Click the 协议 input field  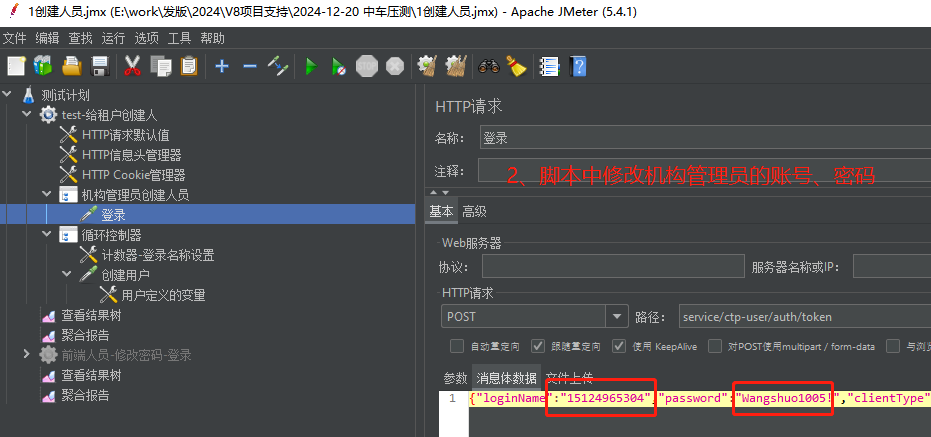613,267
